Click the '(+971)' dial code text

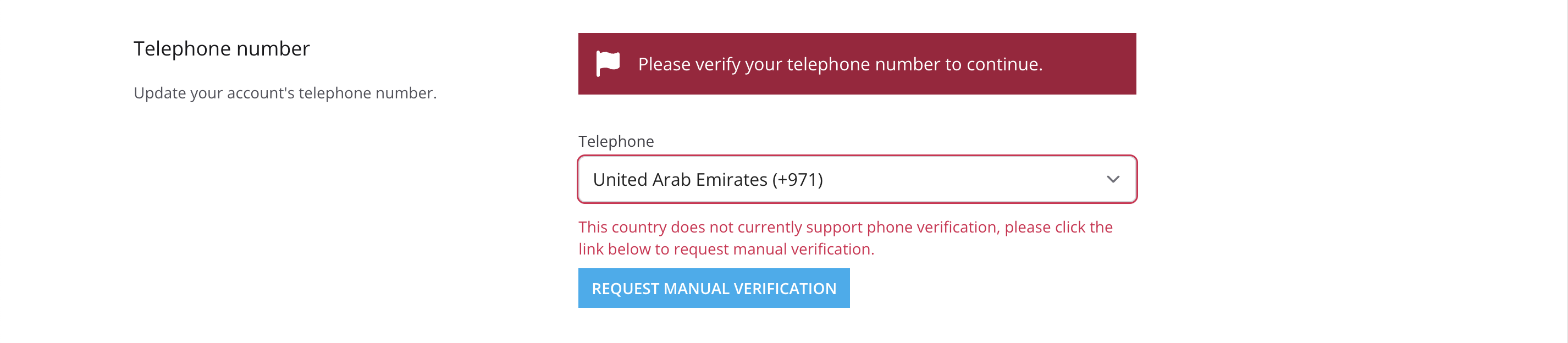[797, 179]
